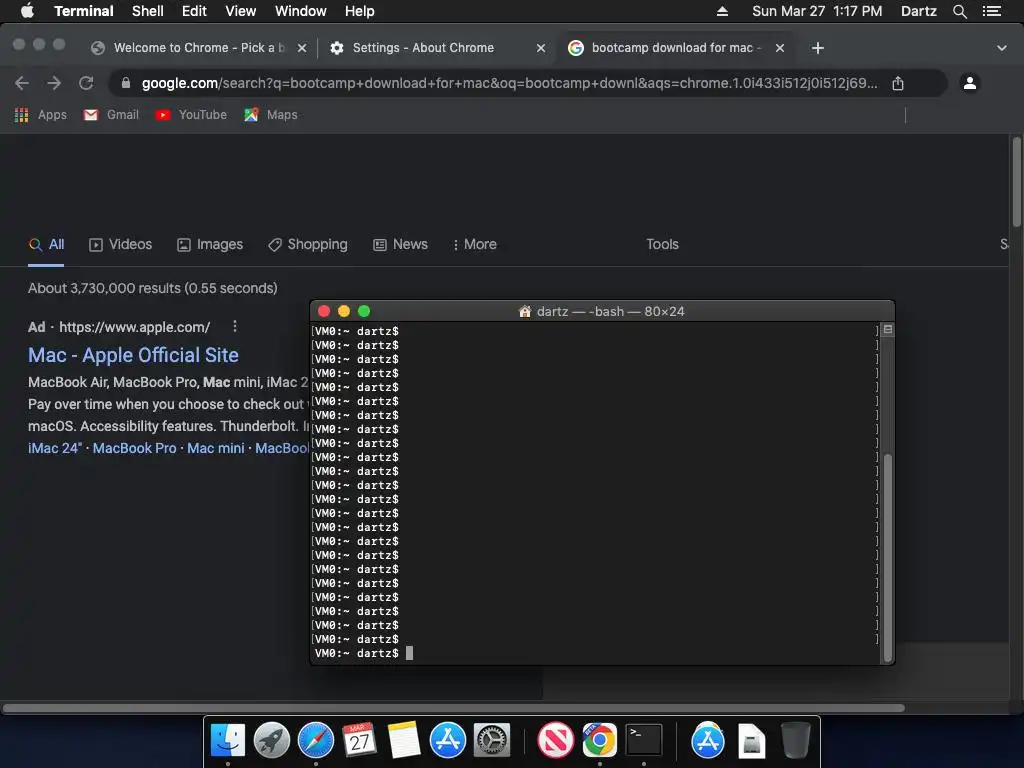Select the All search results tab
The height and width of the screenshot is (768, 1024).
click(x=46, y=244)
